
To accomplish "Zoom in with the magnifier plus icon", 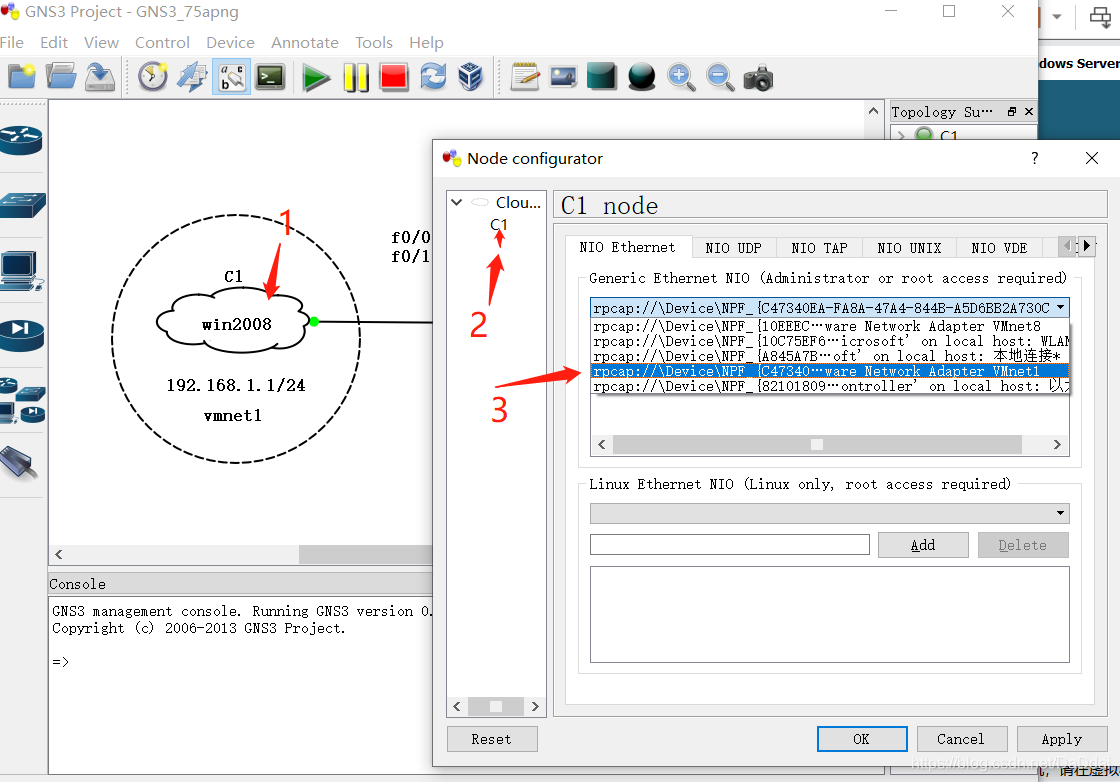I will [x=681, y=76].
